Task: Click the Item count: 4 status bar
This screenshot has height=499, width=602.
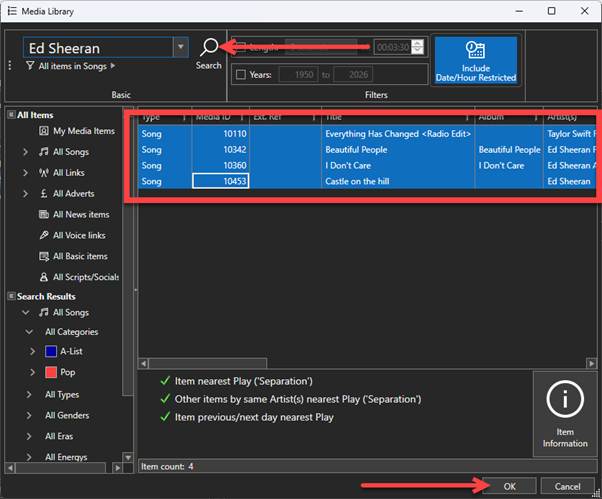Action: (x=367, y=466)
